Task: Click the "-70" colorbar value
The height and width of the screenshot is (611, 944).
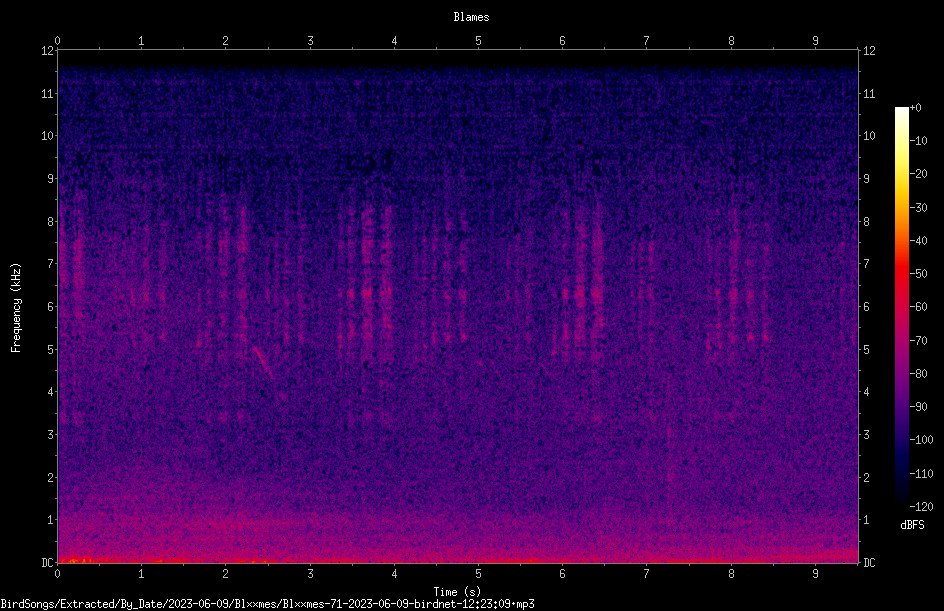Action: [x=918, y=341]
